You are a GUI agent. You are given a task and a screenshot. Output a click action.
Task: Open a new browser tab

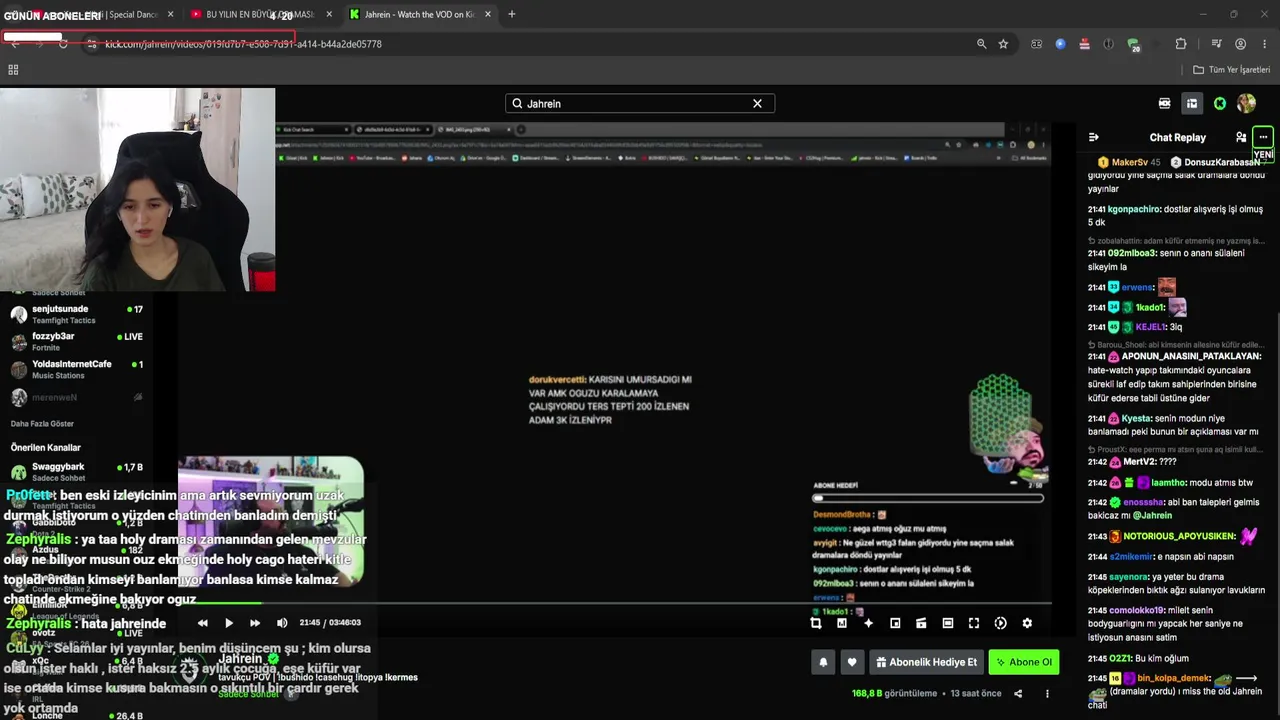512,14
